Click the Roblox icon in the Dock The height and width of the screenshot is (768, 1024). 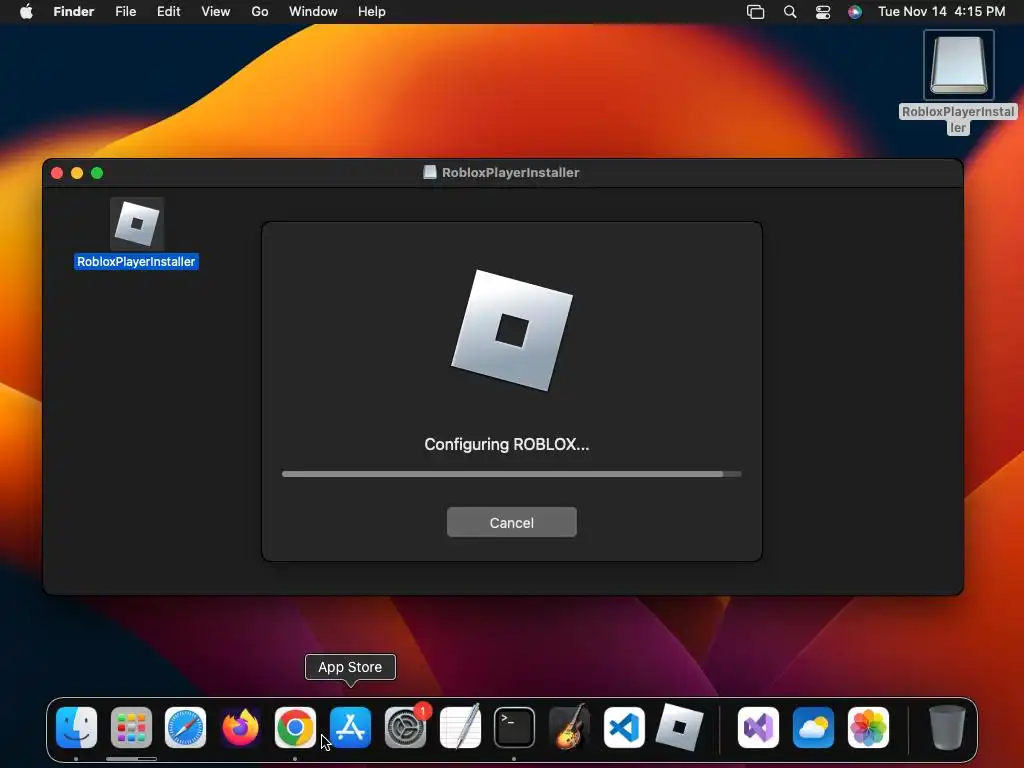coord(679,728)
